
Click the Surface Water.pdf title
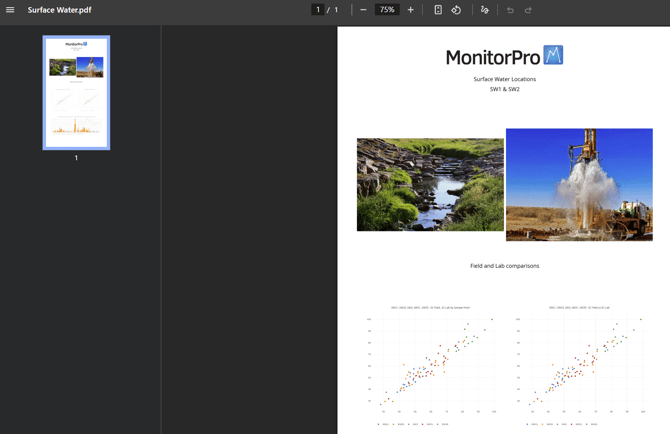59,10
